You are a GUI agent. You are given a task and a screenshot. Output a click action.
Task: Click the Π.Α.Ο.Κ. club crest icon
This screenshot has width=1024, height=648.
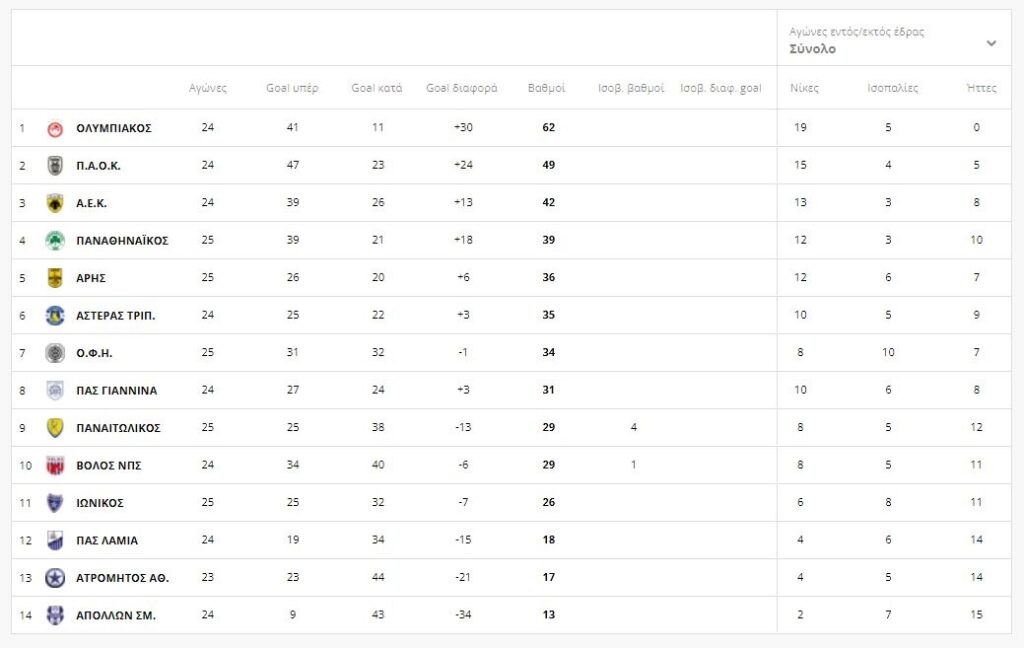tap(55, 166)
